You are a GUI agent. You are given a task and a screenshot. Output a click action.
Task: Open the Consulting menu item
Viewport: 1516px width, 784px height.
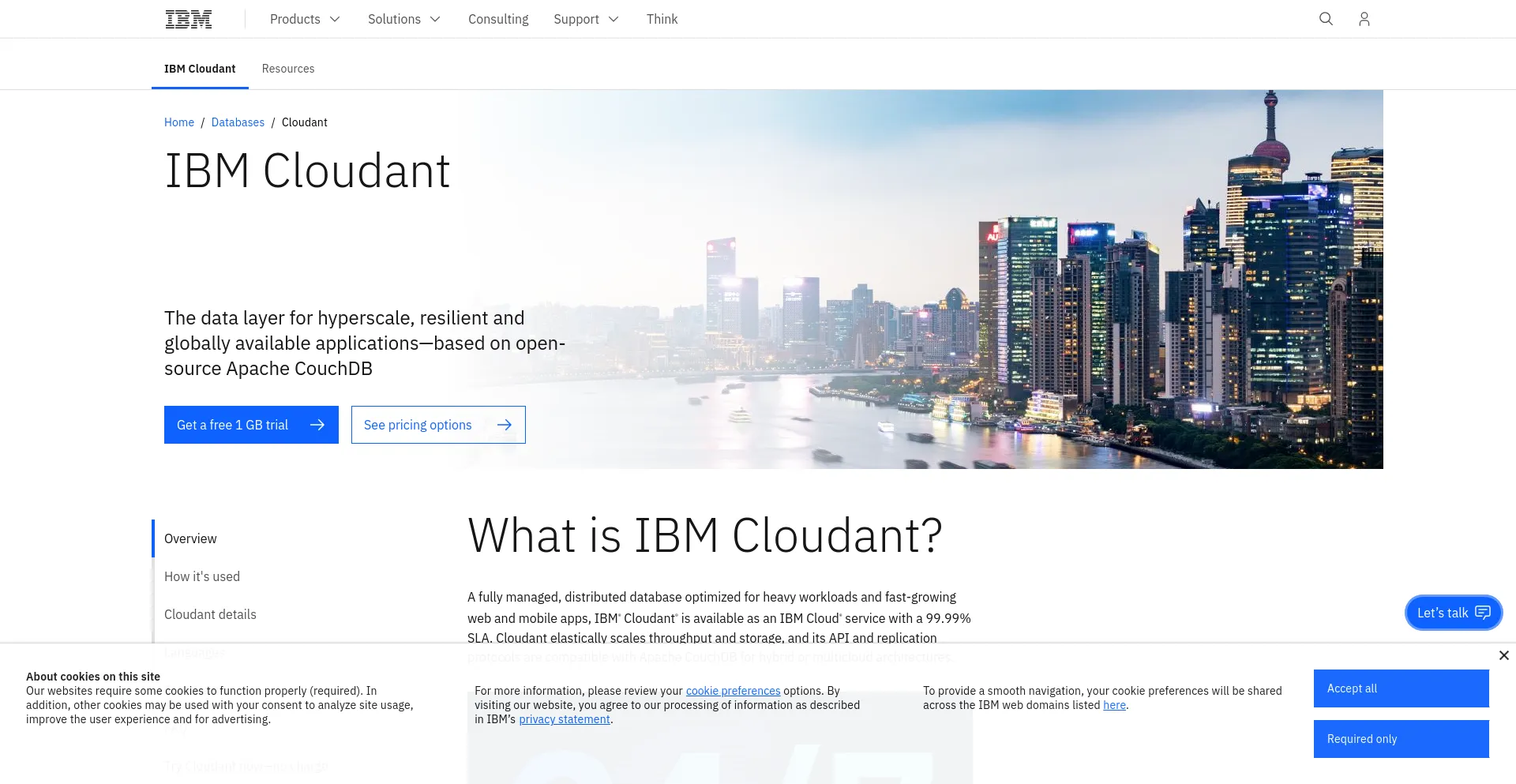point(498,19)
